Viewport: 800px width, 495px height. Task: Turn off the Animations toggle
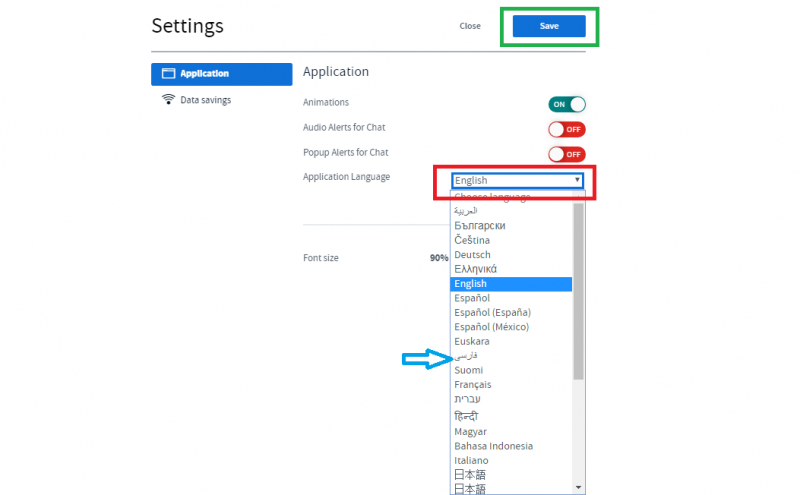(566, 104)
